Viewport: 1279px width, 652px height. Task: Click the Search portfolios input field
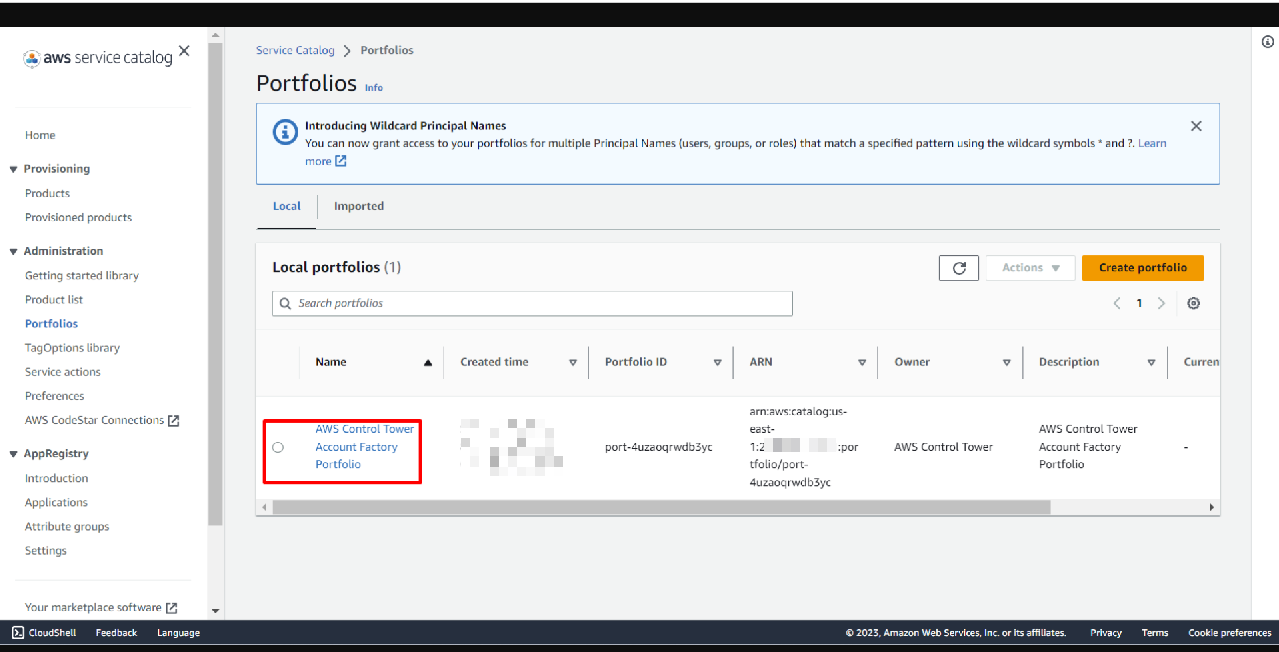pos(532,304)
